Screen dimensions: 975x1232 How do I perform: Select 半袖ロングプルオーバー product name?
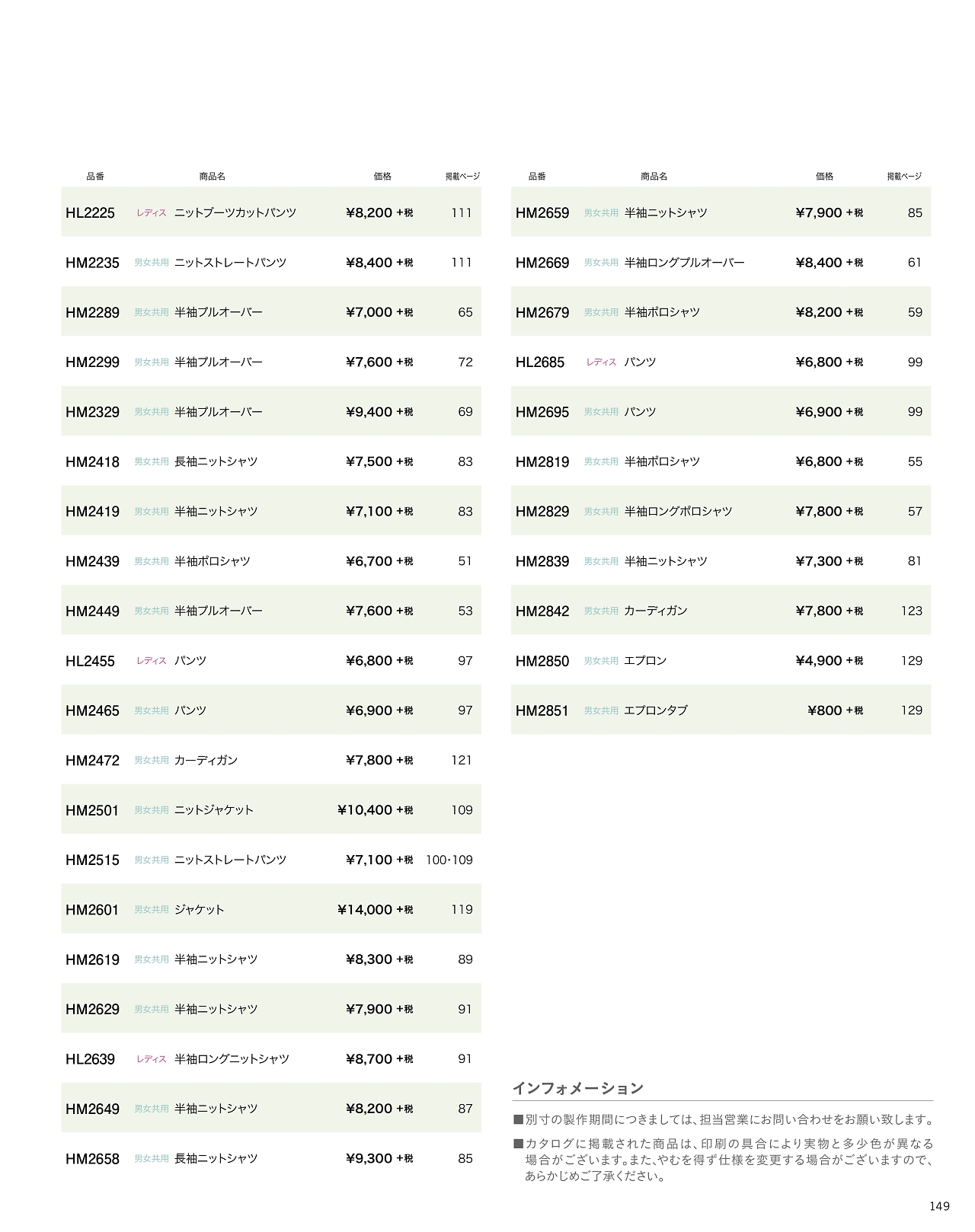(684, 263)
